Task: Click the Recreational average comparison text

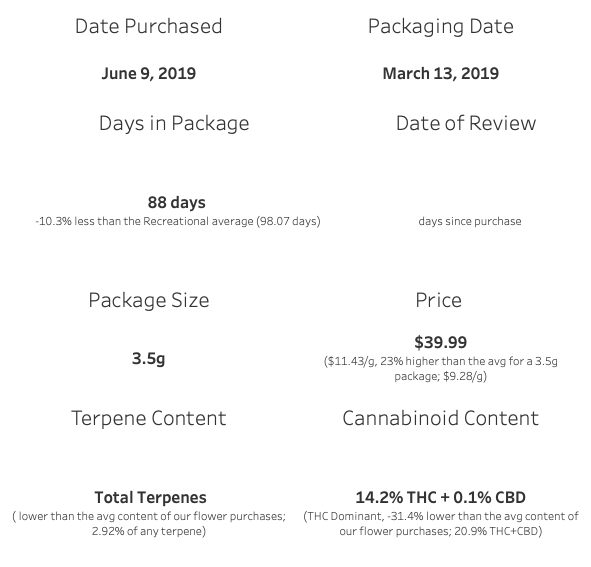Action: (x=178, y=221)
